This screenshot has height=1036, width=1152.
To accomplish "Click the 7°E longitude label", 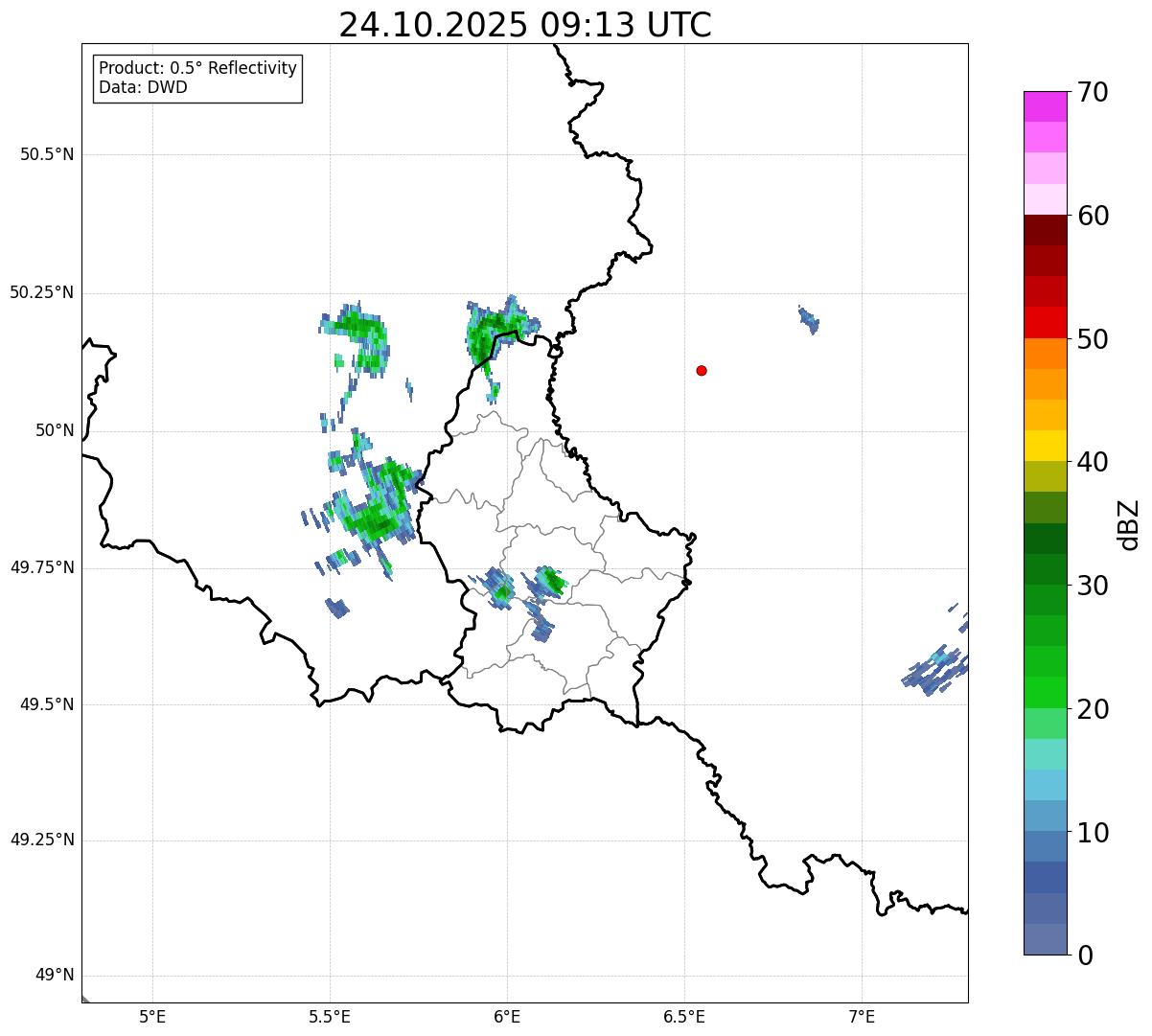I will tap(862, 1016).
